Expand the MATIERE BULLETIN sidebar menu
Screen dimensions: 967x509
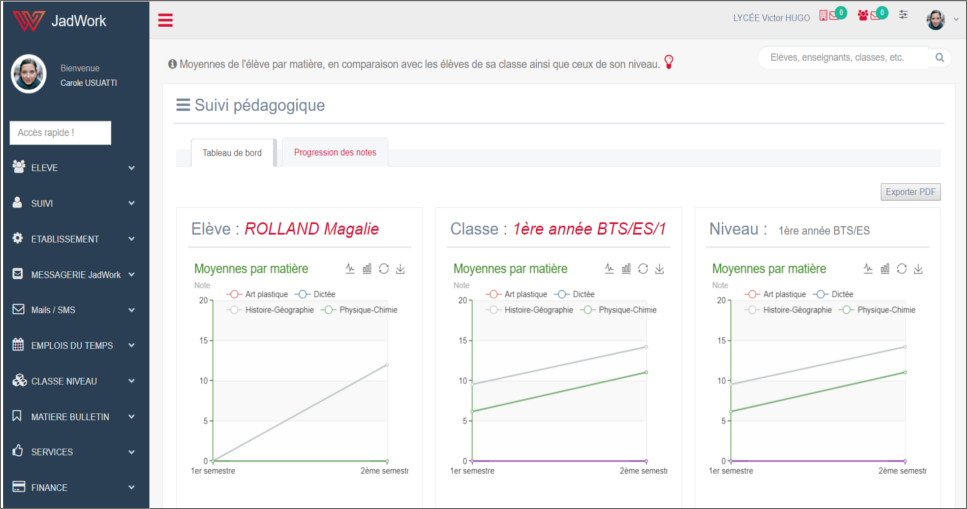[75, 416]
